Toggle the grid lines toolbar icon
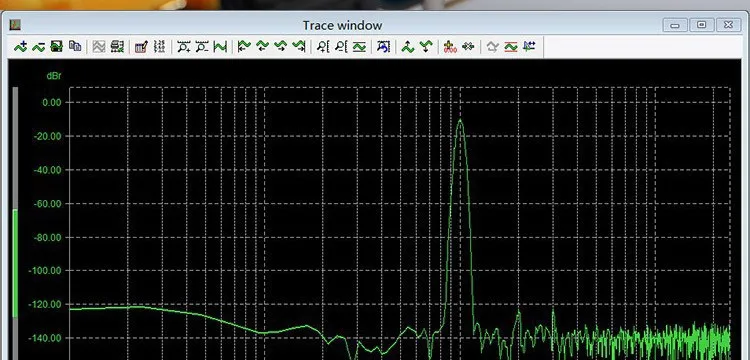 159,46
